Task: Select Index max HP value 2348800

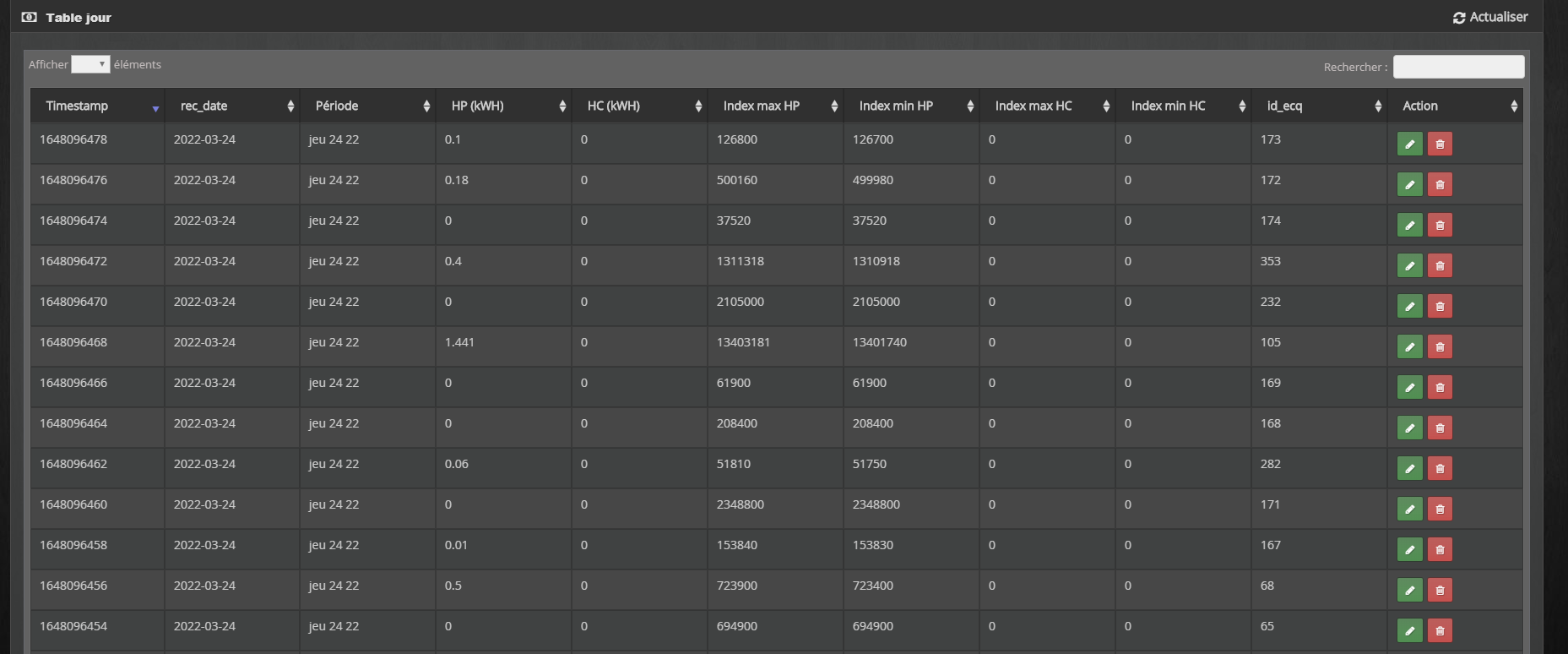Action: [x=741, y=504]
